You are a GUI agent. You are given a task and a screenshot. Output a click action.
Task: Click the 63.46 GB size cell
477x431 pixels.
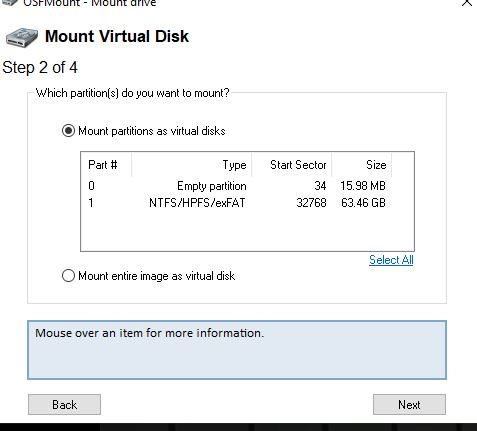pyautogui.click(x=363, y=203)
